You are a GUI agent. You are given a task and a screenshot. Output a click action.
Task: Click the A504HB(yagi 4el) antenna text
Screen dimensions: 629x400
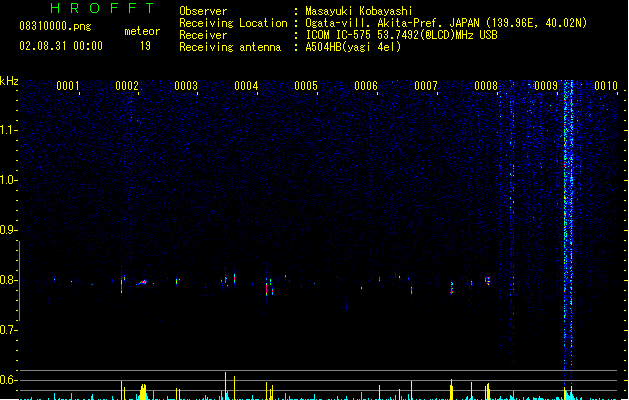pos(353,47)
